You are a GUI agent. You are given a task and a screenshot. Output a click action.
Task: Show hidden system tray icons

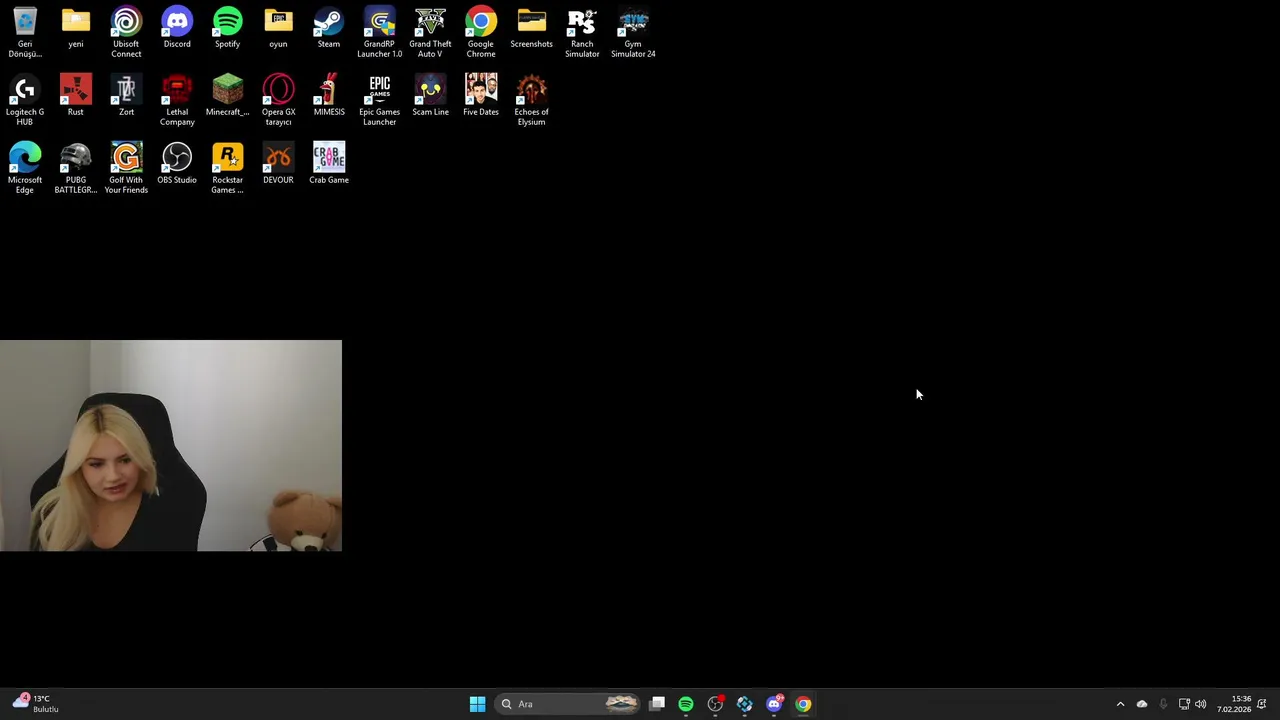click(1120, 704)
